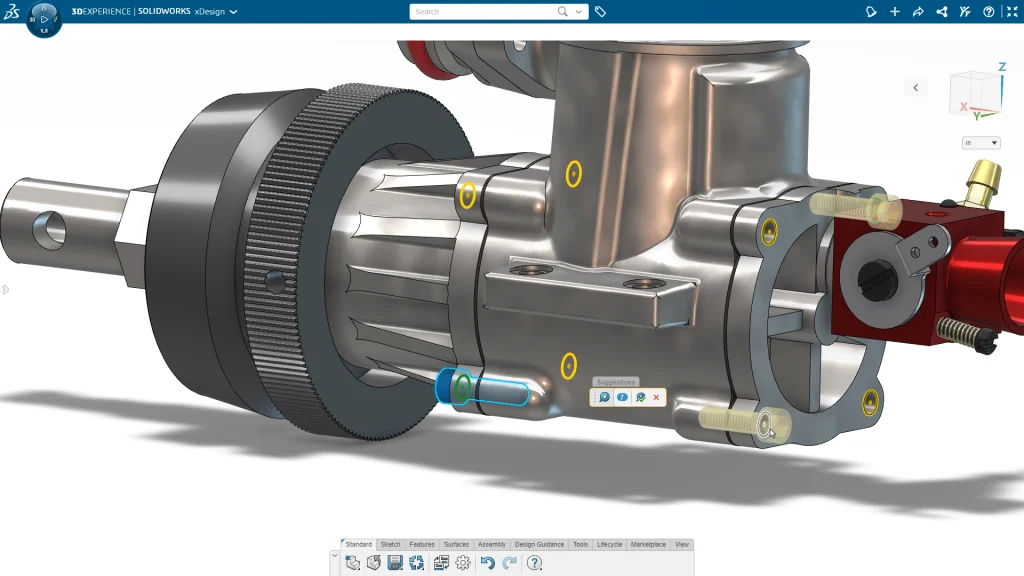1024x576 pixels.
Task: Switch to the Sketch tab
Action: [390, 545]
